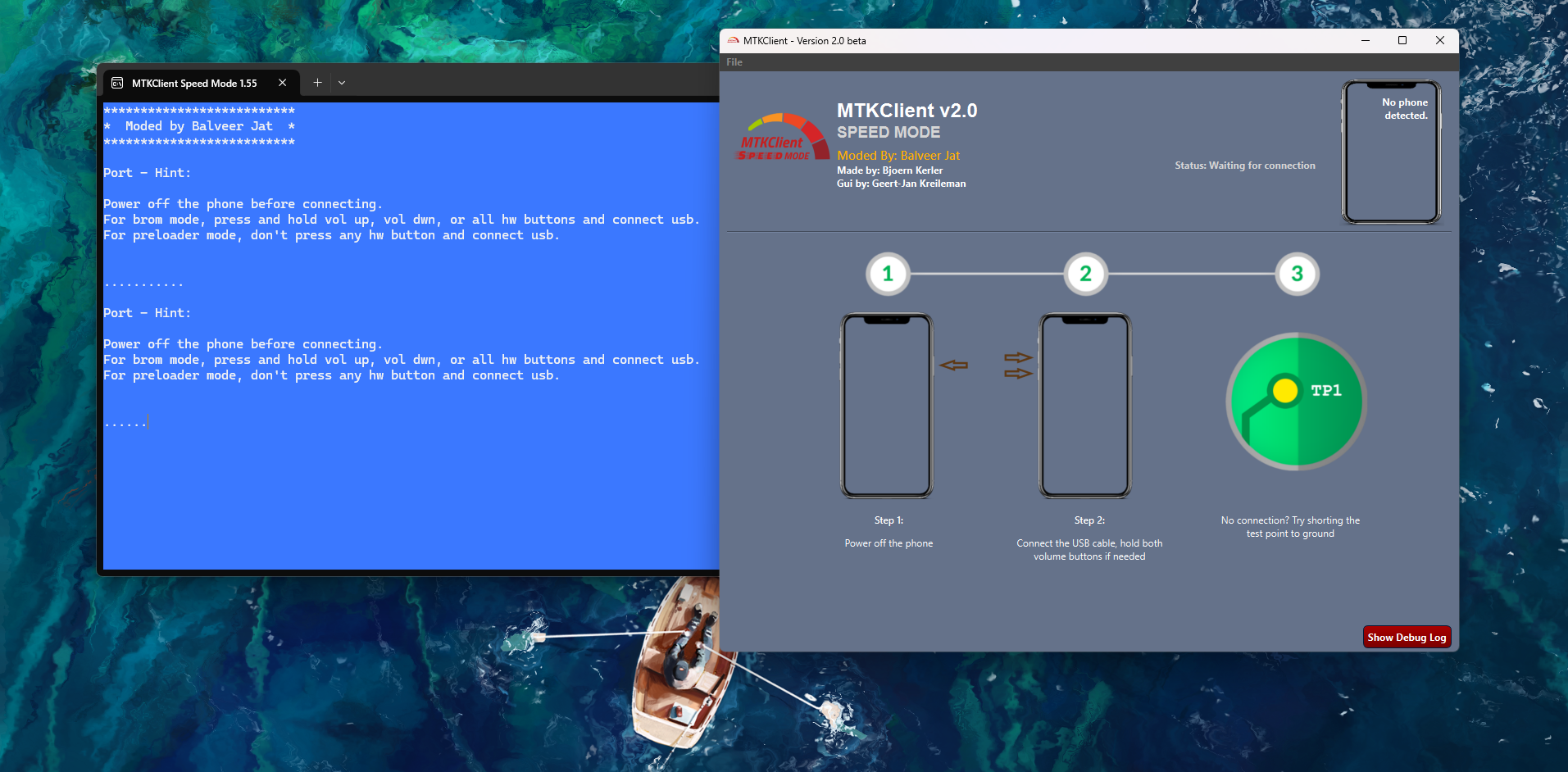Click the MTKClient title bar app icon
Screen dimensions: 1568x772
(x=733, y=40)
